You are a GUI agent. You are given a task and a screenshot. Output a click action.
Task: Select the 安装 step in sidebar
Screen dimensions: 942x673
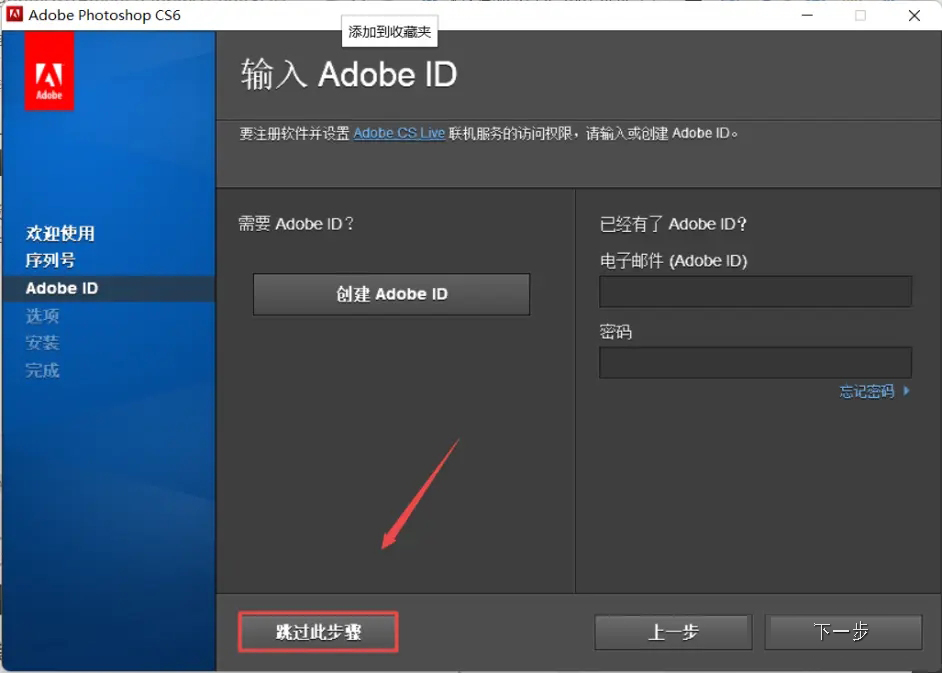(43, 343)
